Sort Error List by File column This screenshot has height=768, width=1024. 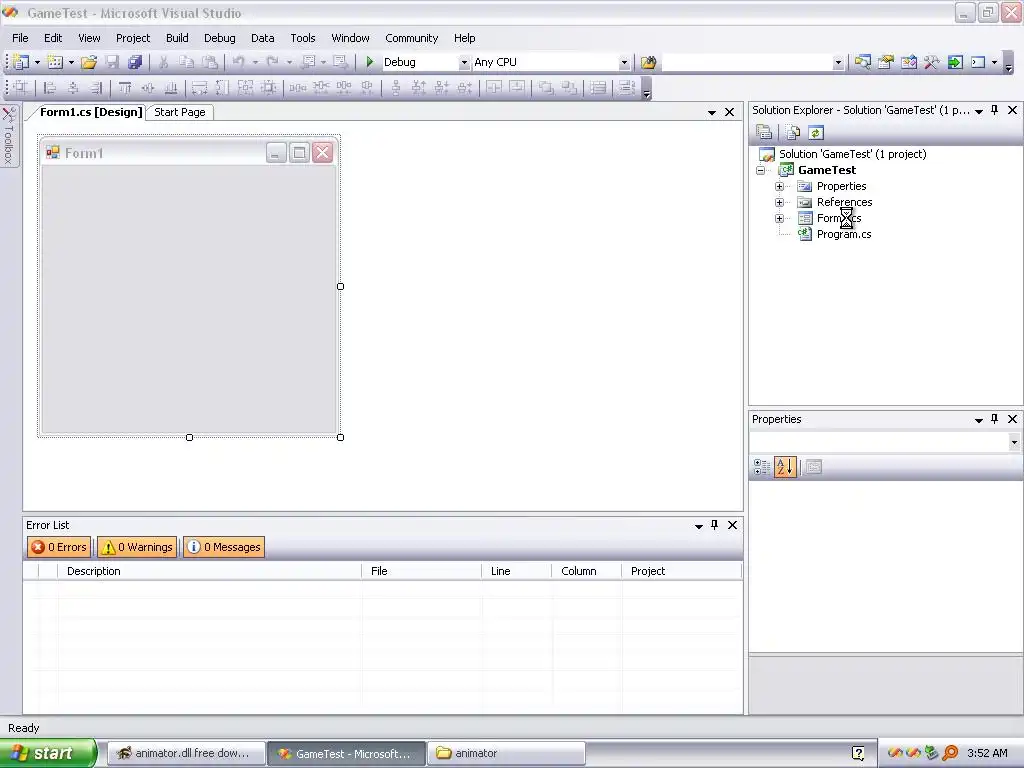[422, 571]
